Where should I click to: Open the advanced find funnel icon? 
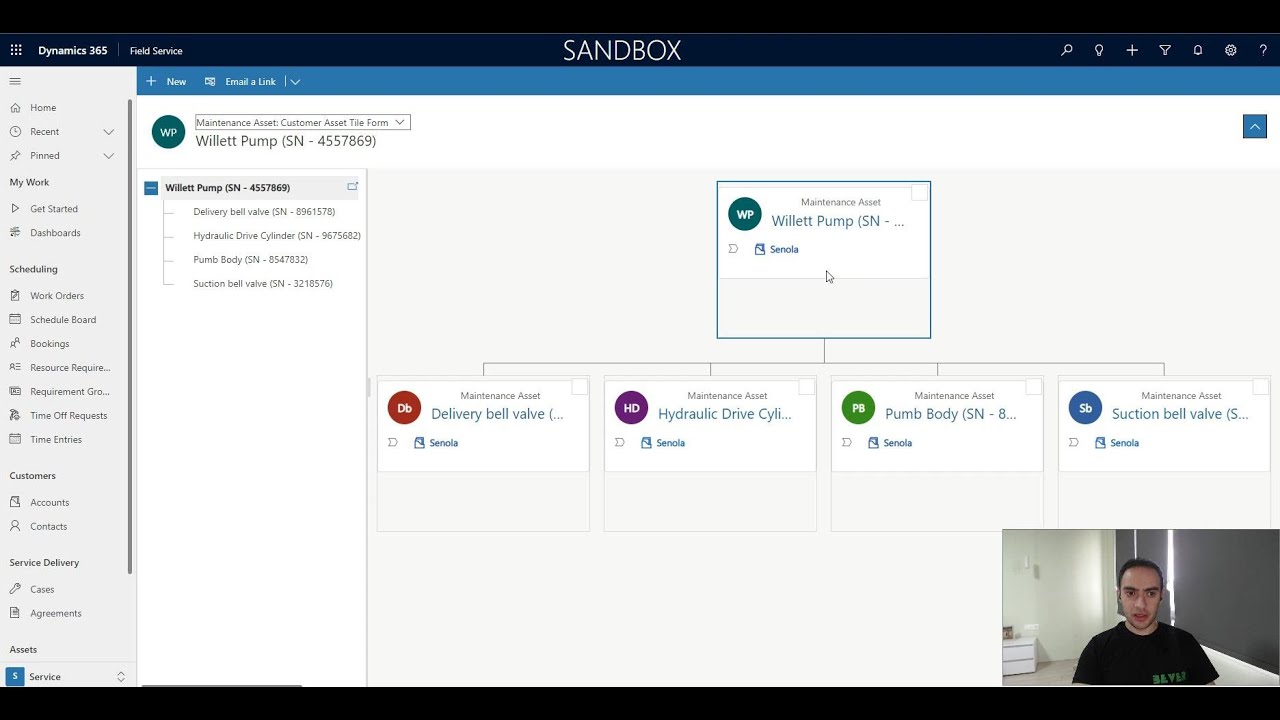tap(1165, 50)
